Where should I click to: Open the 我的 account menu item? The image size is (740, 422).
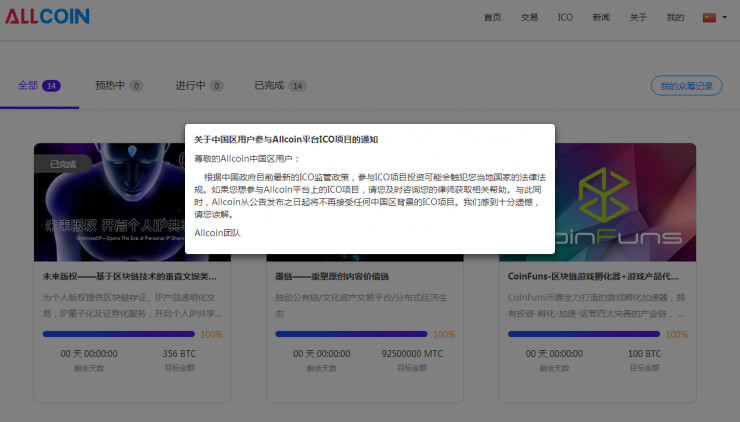click(675, 17)
